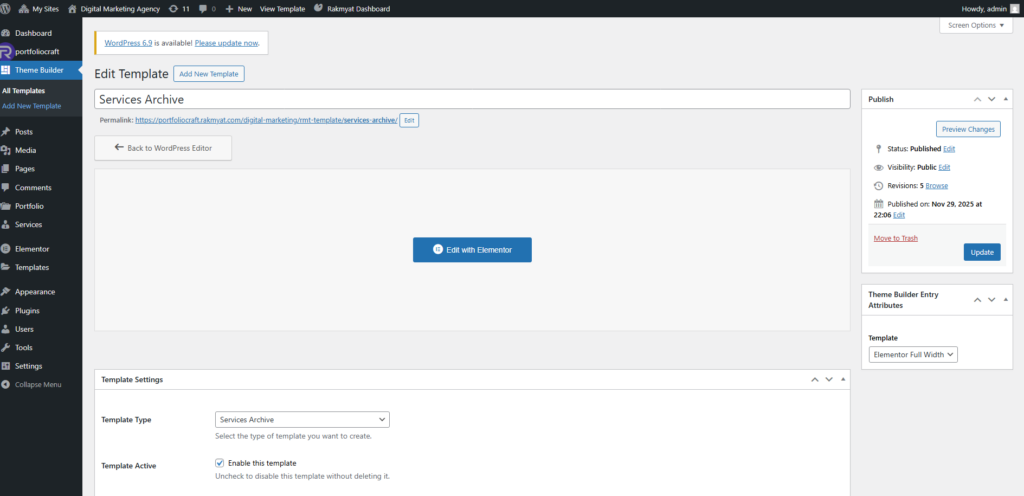The height and width of the screenshot is (496, 1024).
Task: Click the WordPress logo icon in admin bar
Action: click(8, 8)
